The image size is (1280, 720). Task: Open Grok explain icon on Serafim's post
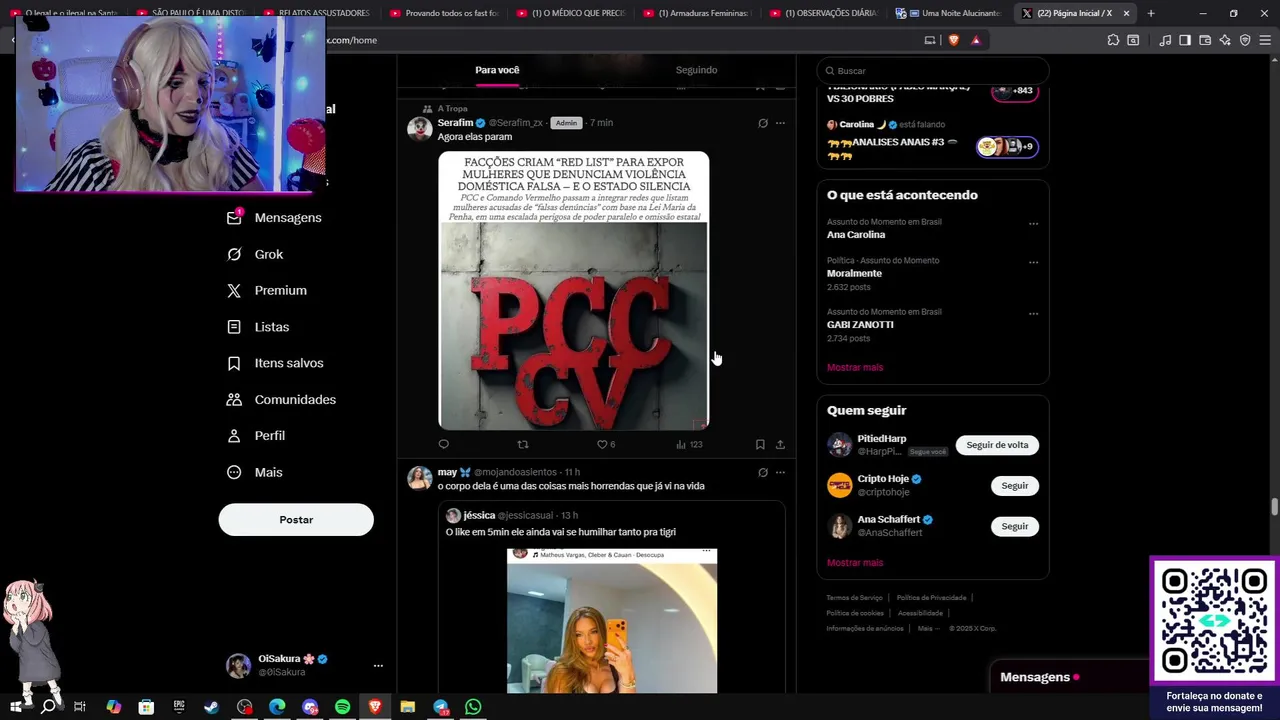click(763, 123)
